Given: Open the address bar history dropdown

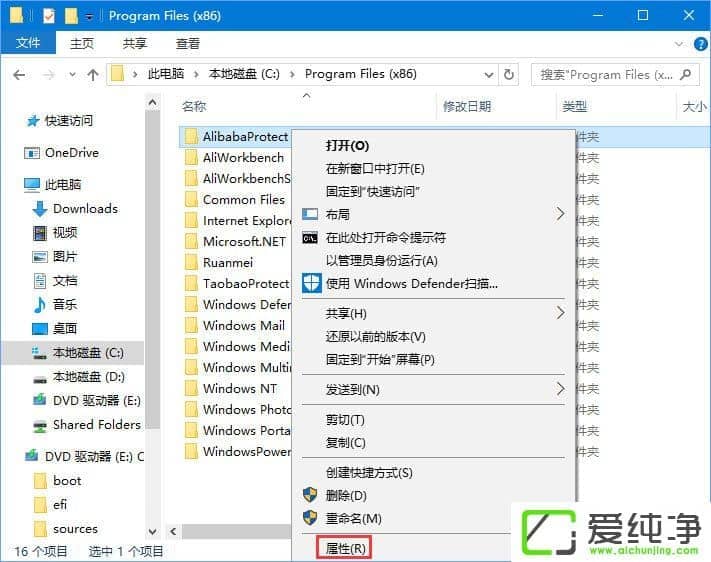Looking at the screenshot, I should (x=488, y=75).
